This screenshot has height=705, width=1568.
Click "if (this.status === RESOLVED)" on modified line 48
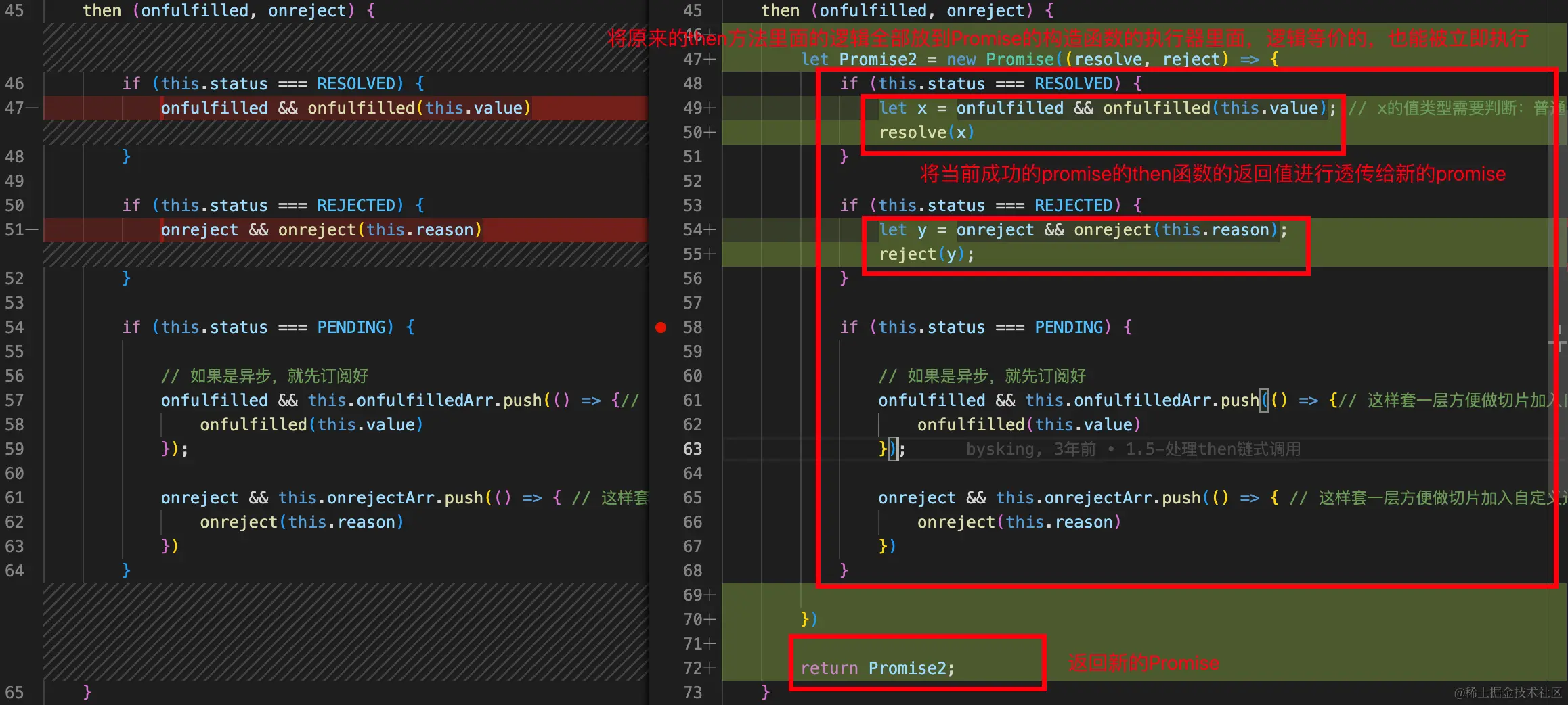(x=980, y=84)
